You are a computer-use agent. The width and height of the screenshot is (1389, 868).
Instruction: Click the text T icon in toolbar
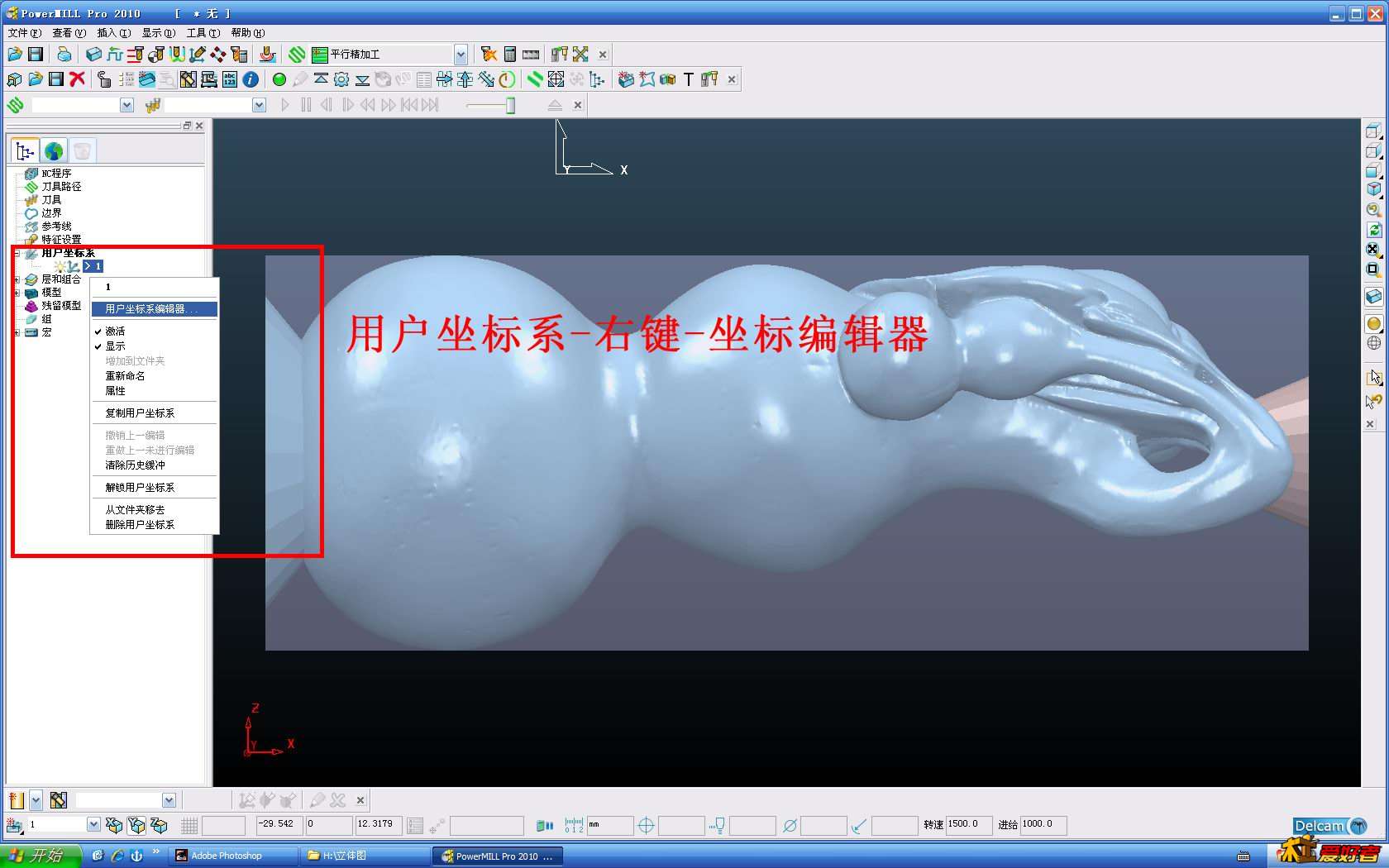[688, 79]
